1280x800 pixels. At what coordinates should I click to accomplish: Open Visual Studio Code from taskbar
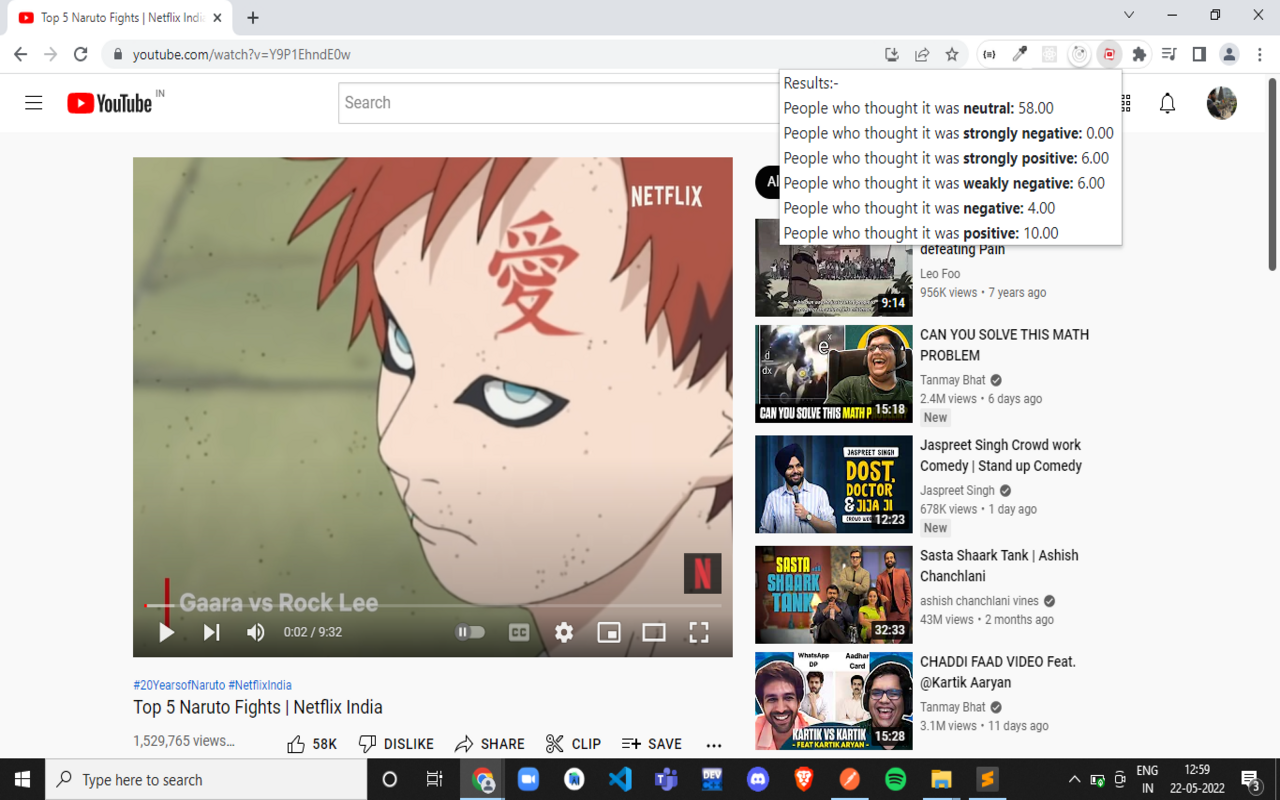(620, 779)
